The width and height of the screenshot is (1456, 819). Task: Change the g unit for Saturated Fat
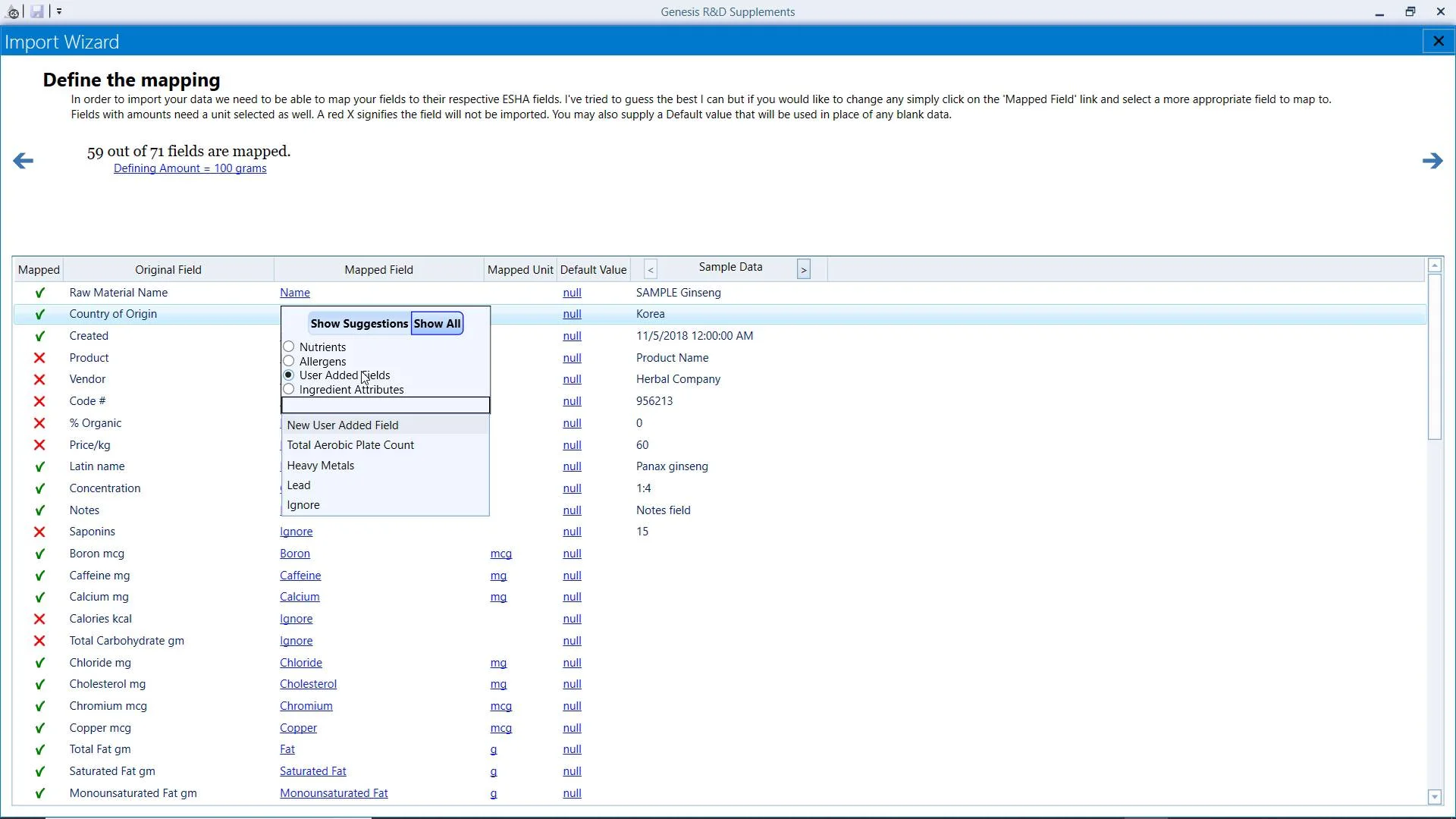point(494,772)
